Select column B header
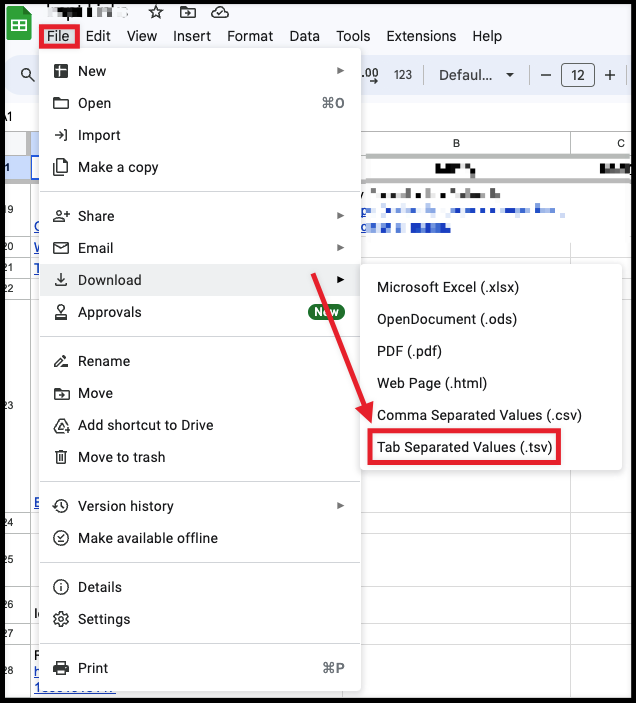The width and height of the screenshot is (636, 703). click(x=456, y=143)
